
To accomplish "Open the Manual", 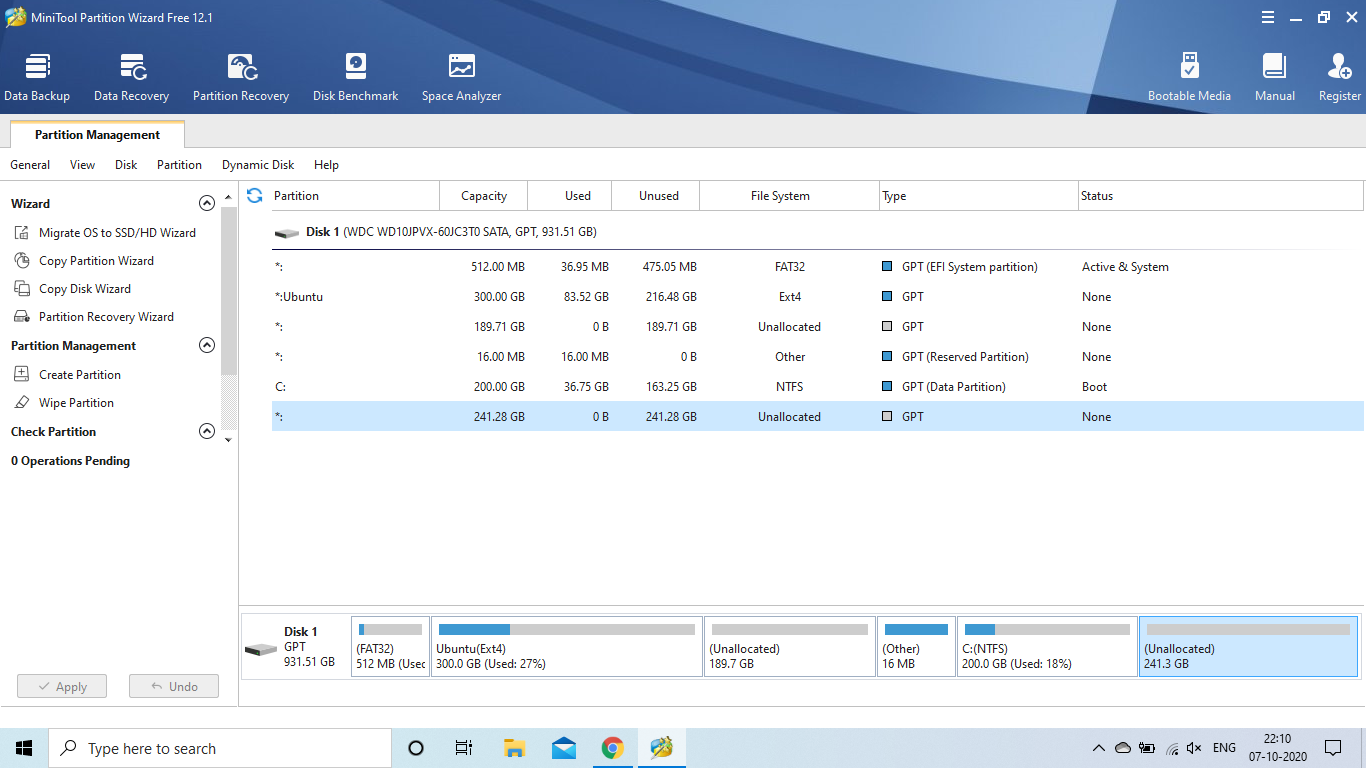I will [x=1274, y=78].
